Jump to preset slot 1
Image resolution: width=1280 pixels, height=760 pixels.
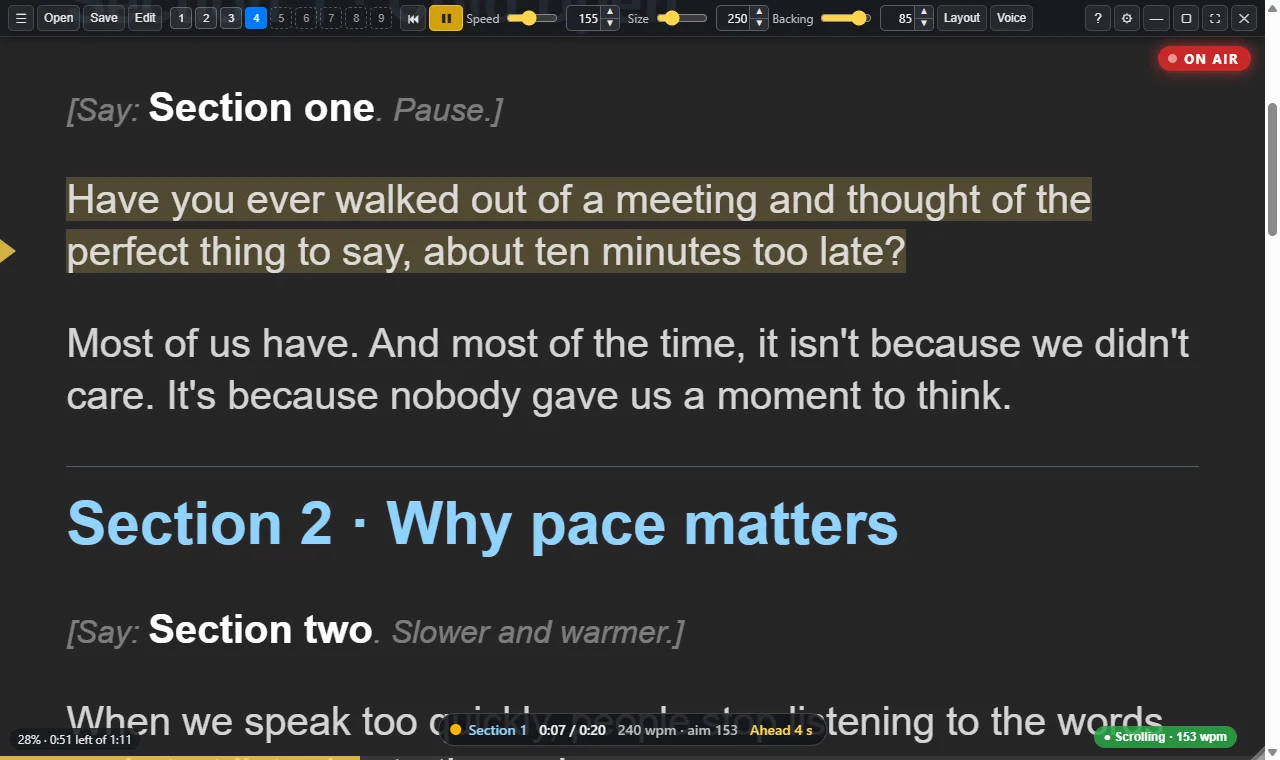pyautogui.click(x=181, y=18)
